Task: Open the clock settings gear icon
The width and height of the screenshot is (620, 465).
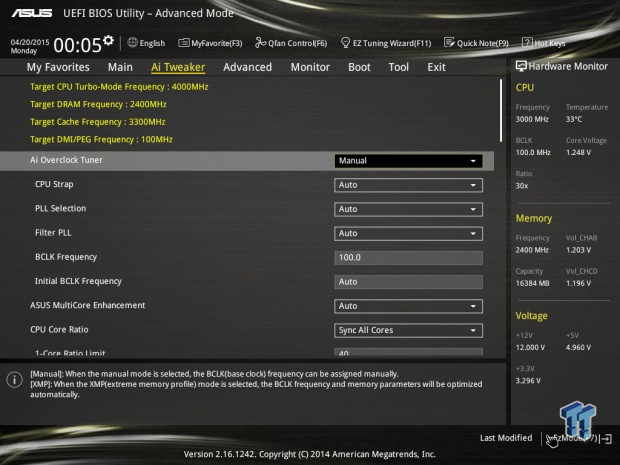Action: [x=108, y=40]
